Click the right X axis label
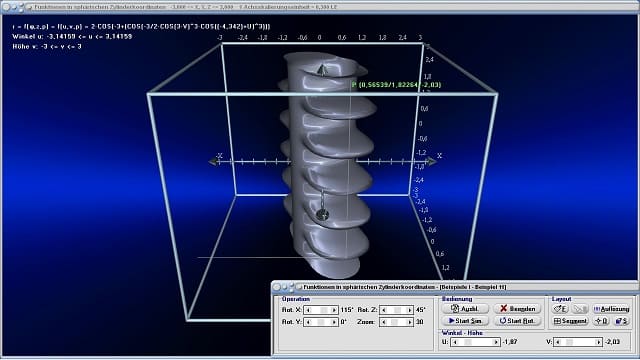The height and width of the screenshot is (360, 640). point(439,156)
